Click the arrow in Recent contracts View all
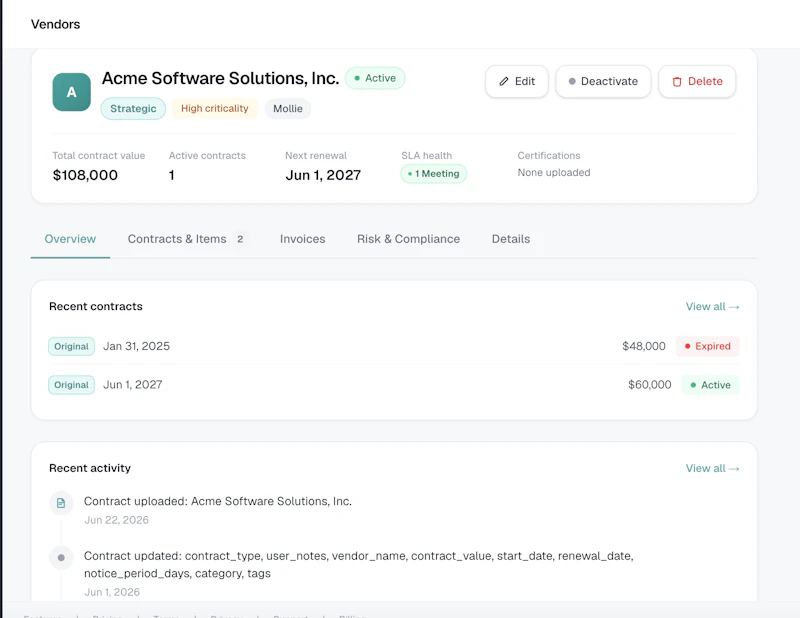This screenshot has height=618, width=800. (734, 307)
